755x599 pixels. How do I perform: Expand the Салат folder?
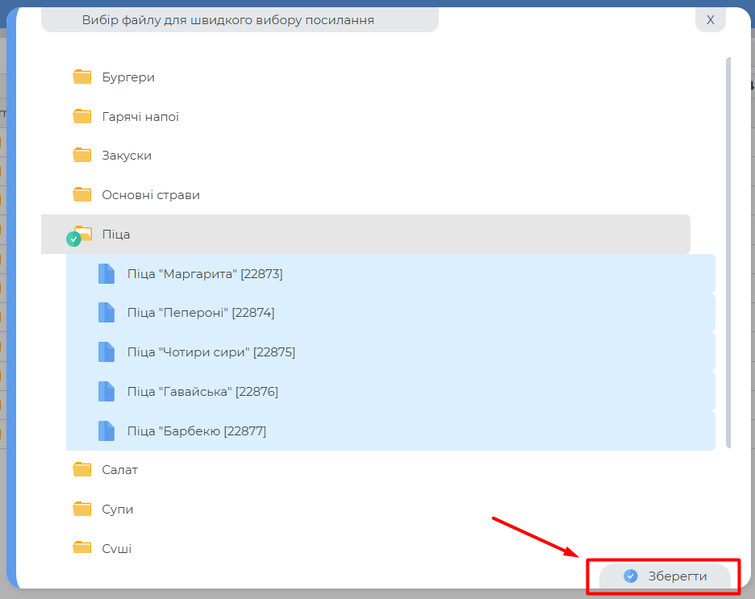click(x=119, y=469)
